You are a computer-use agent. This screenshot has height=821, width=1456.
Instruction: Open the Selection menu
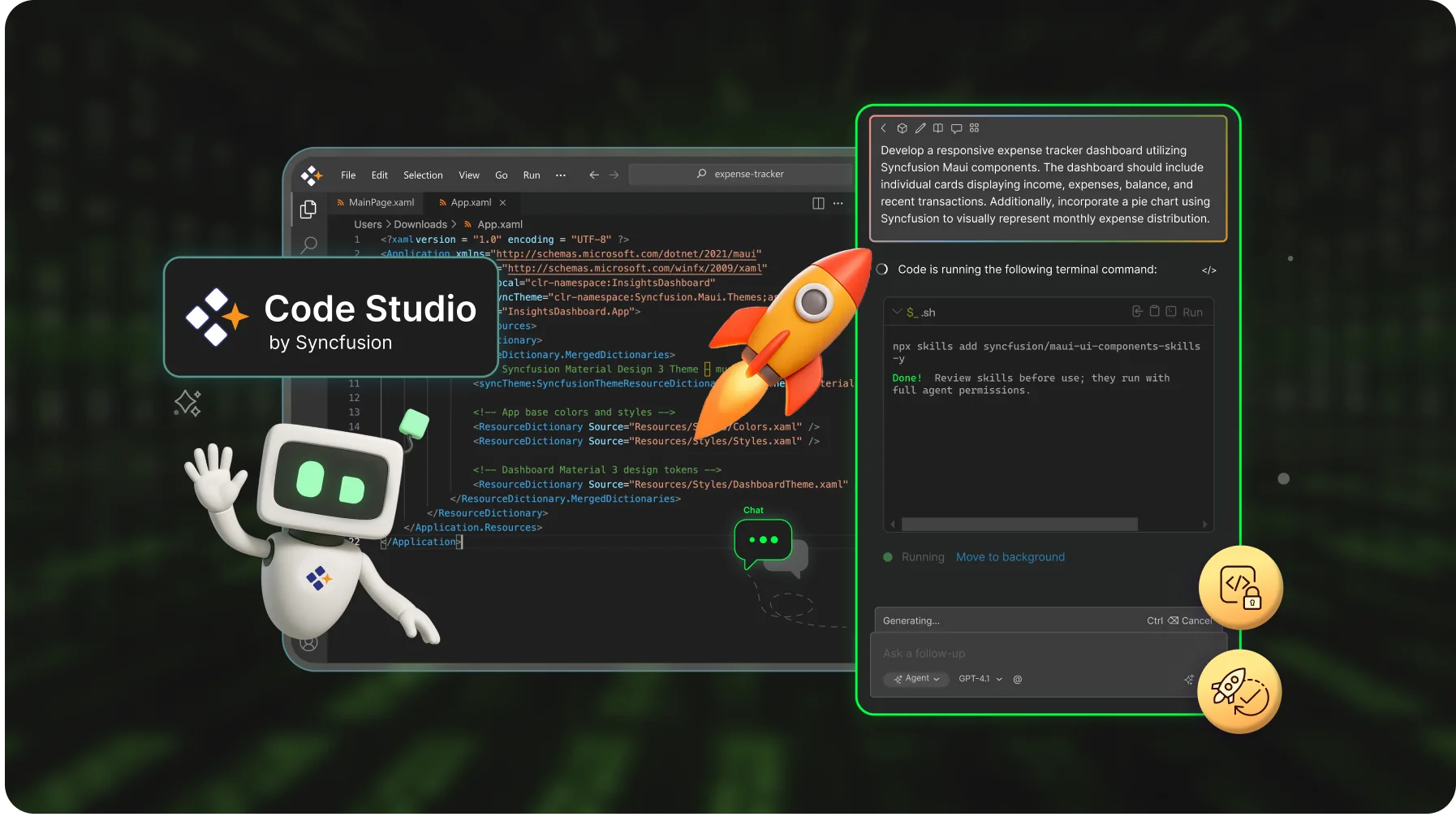tap(423, 175)
